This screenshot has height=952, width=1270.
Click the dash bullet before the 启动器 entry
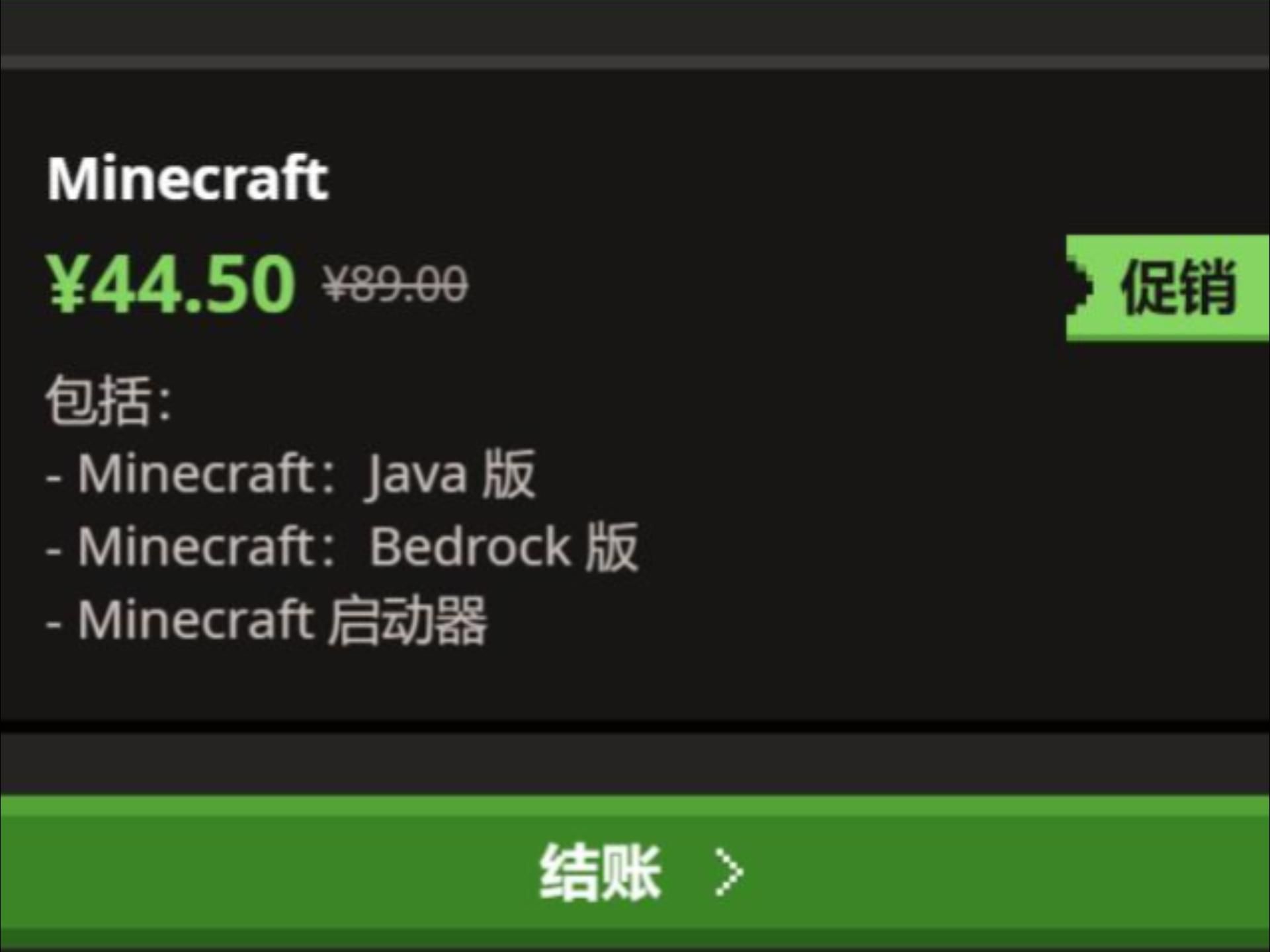coord(54,623)
